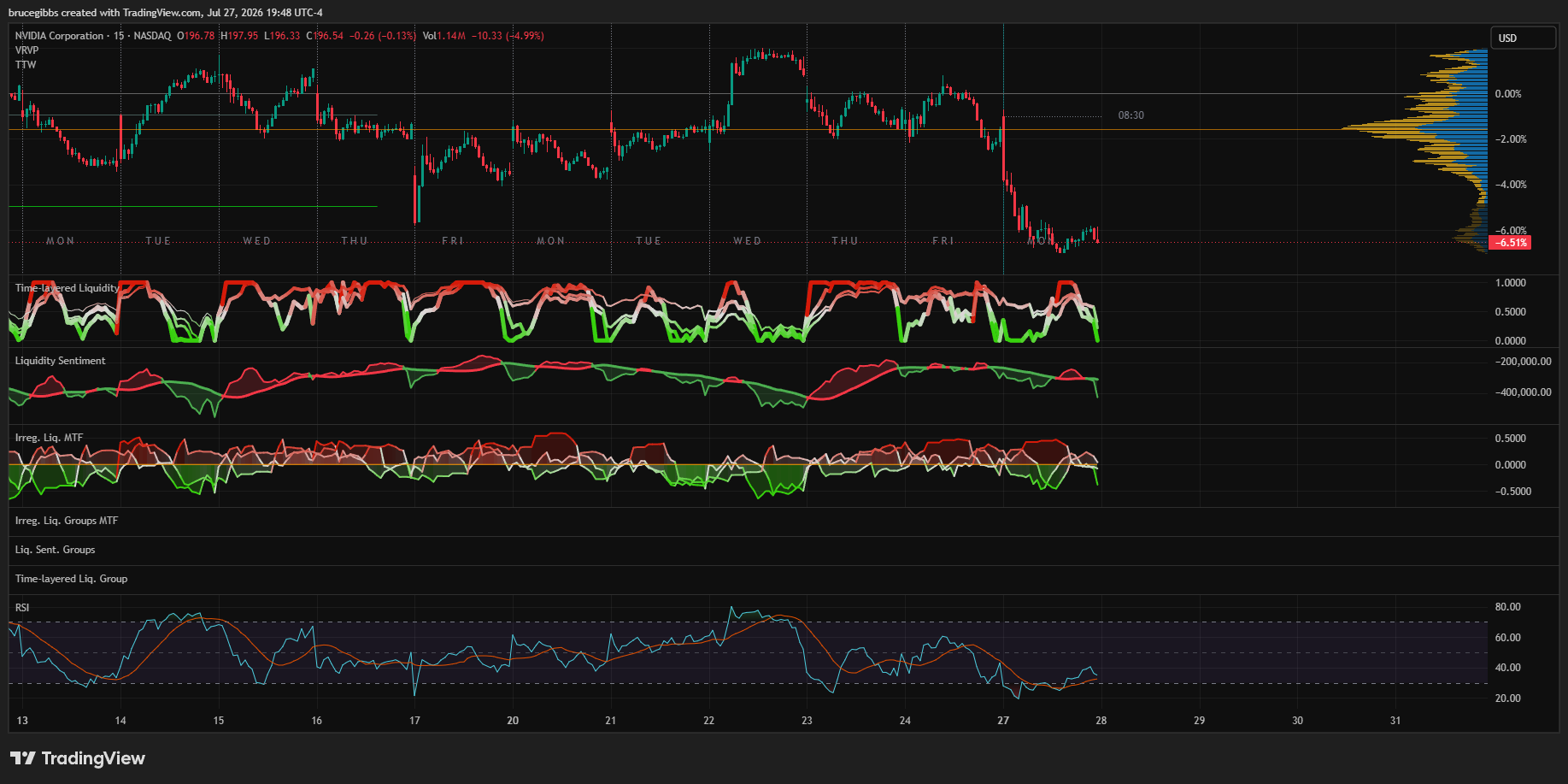The image size is (1568, 784).
Task: Click the high price value H197.95
Action: click(239, 36)
